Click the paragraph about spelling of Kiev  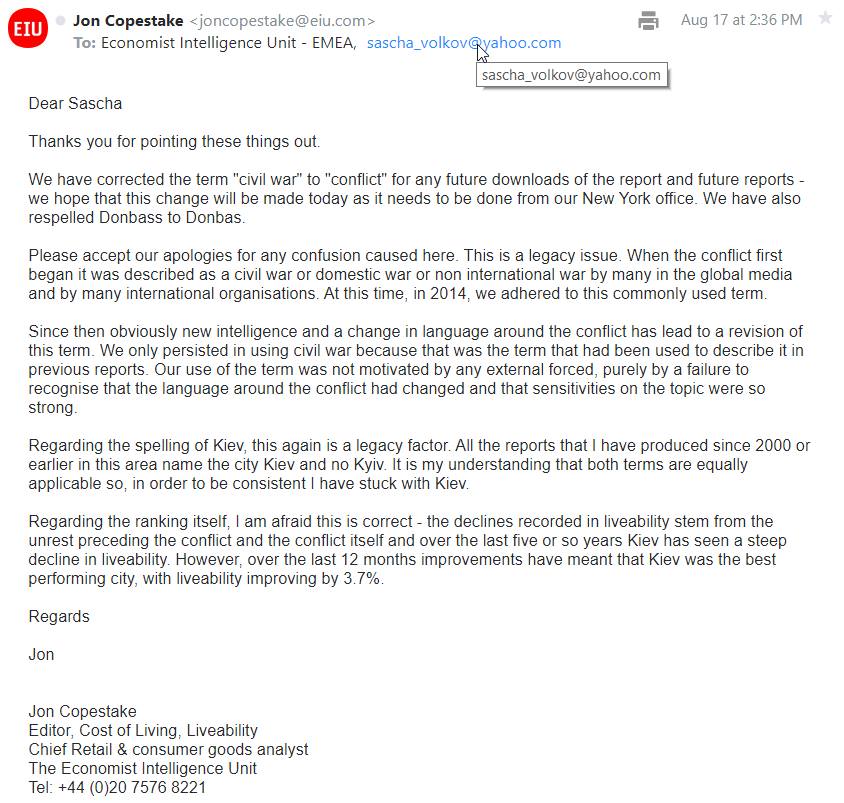point(418,464)
